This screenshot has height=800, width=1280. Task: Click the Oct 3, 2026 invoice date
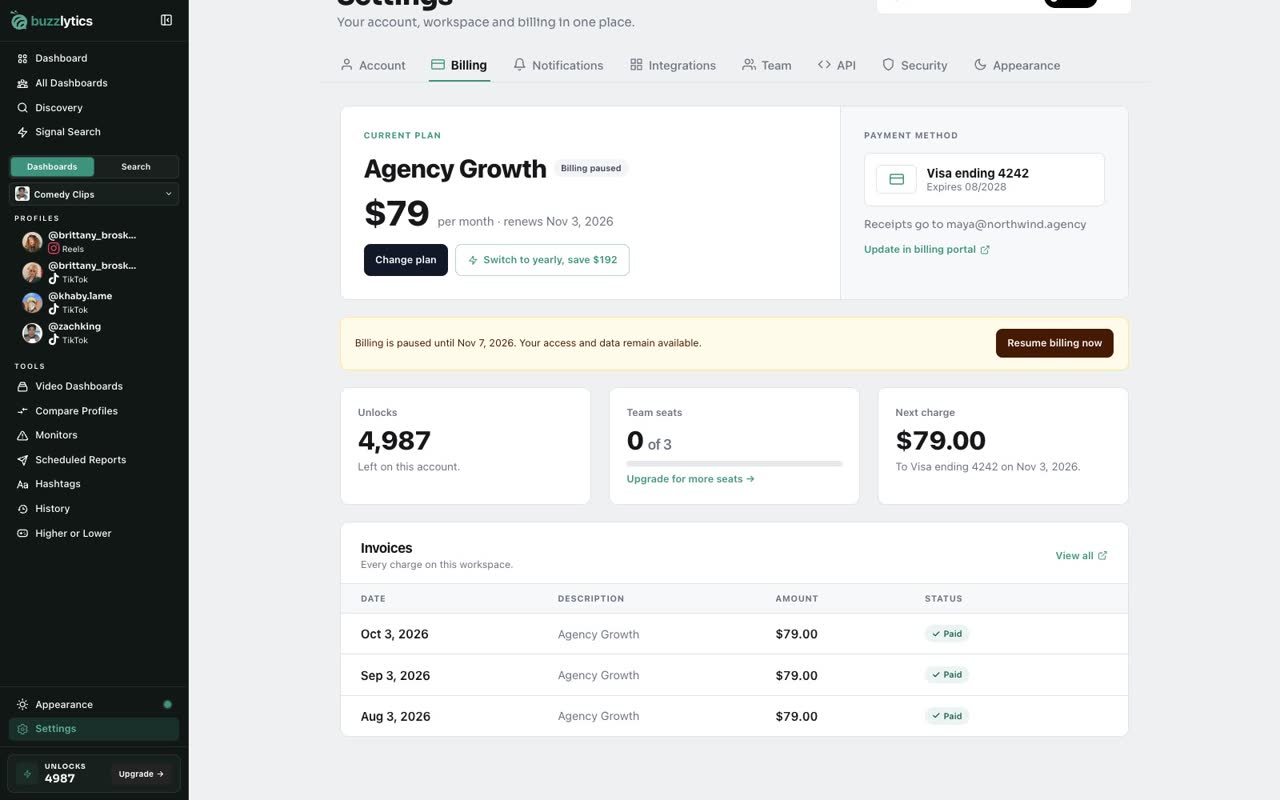pyautogui.click(x=395, y=634)
